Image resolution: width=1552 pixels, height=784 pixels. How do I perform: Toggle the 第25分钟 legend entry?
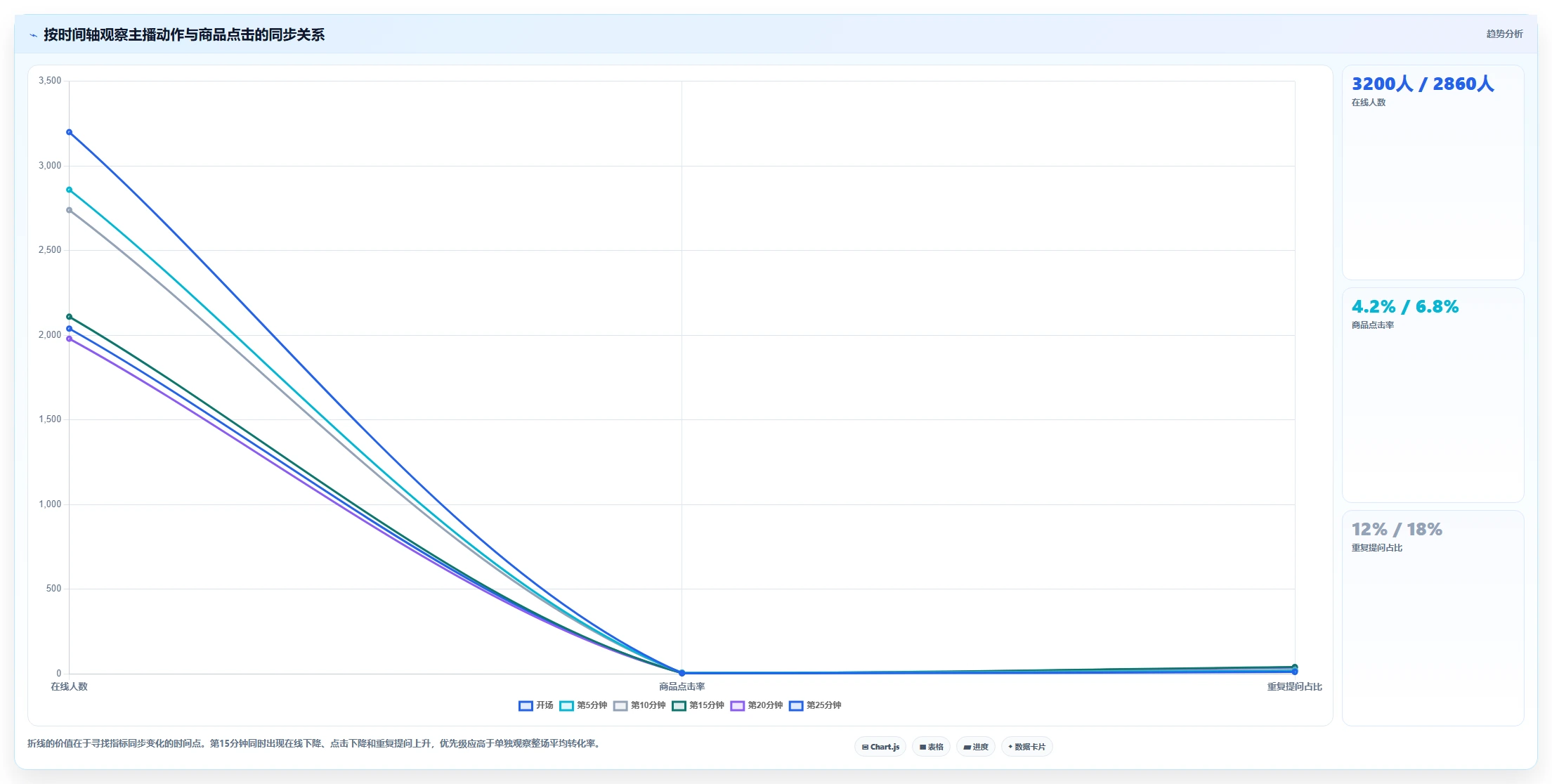pos(815,705)
